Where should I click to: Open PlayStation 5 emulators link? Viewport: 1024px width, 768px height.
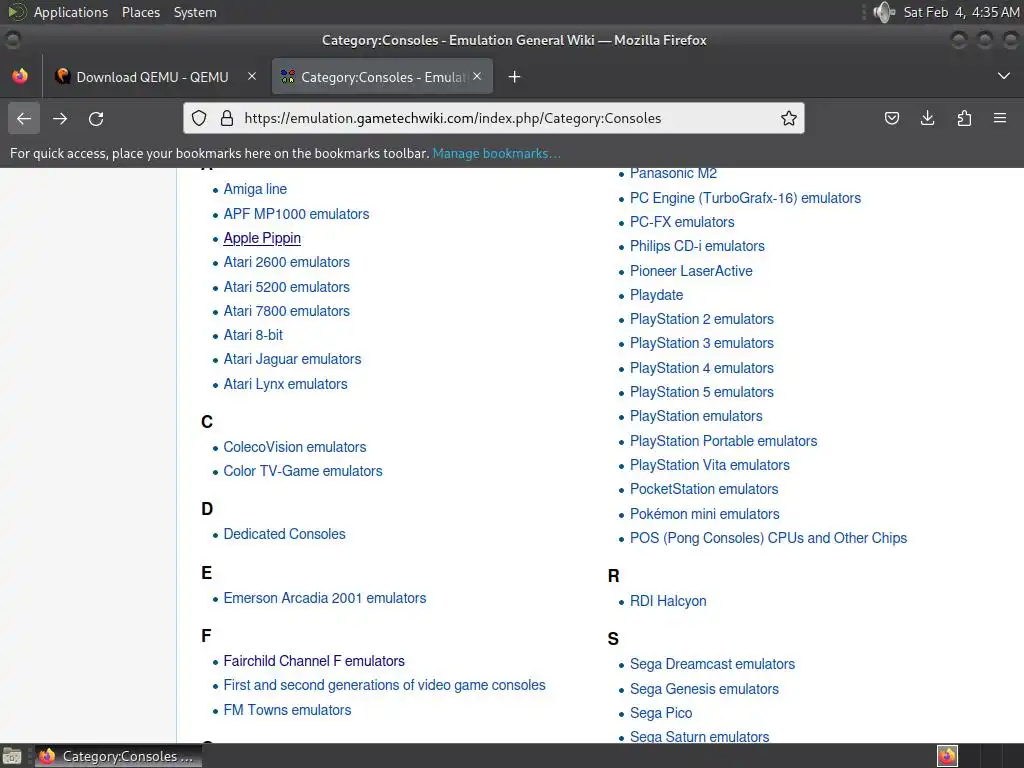(x=701, y=393)
